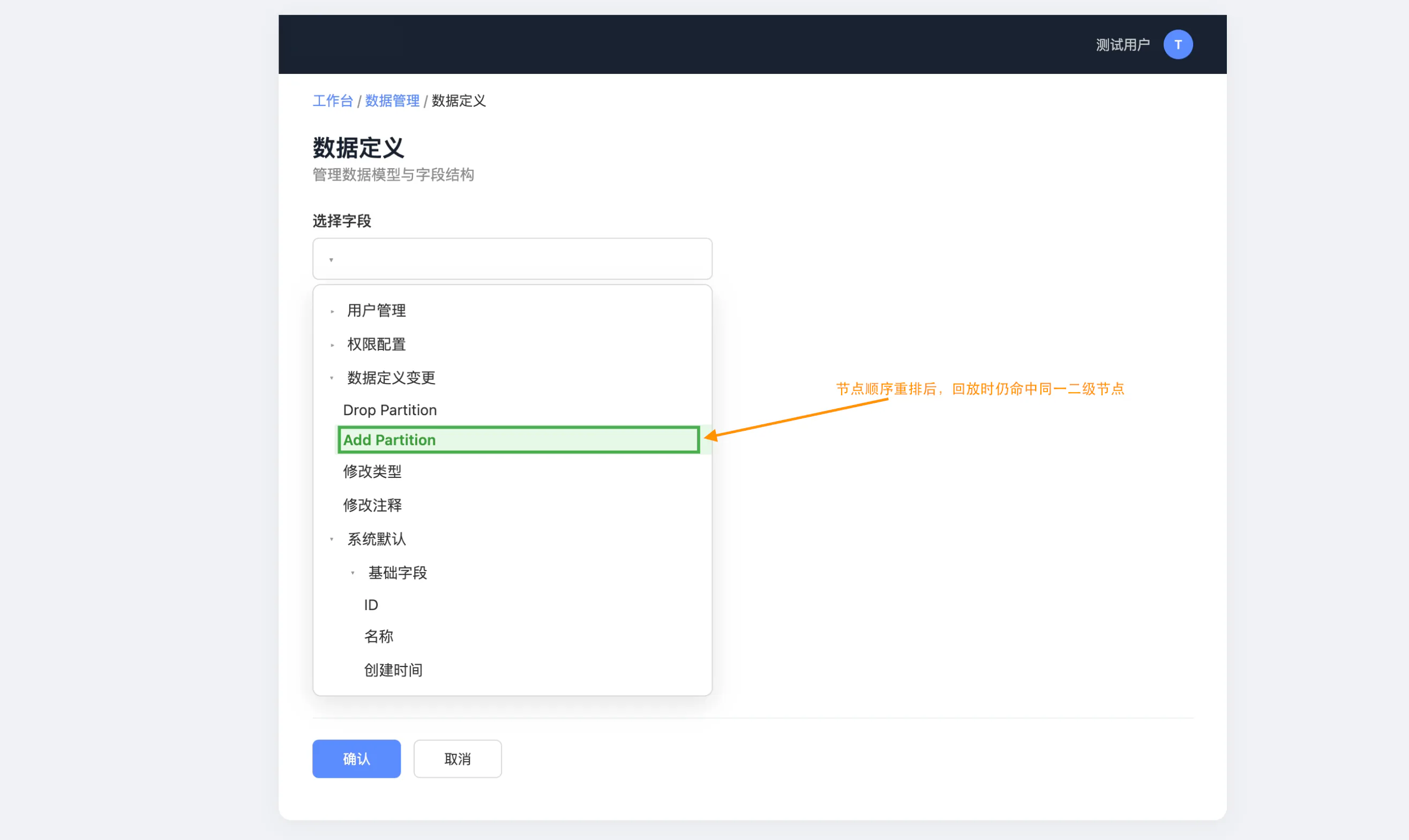Open the 测试用户 username label
Screen dimensions: 1409x840
[x=1122, y=44]
